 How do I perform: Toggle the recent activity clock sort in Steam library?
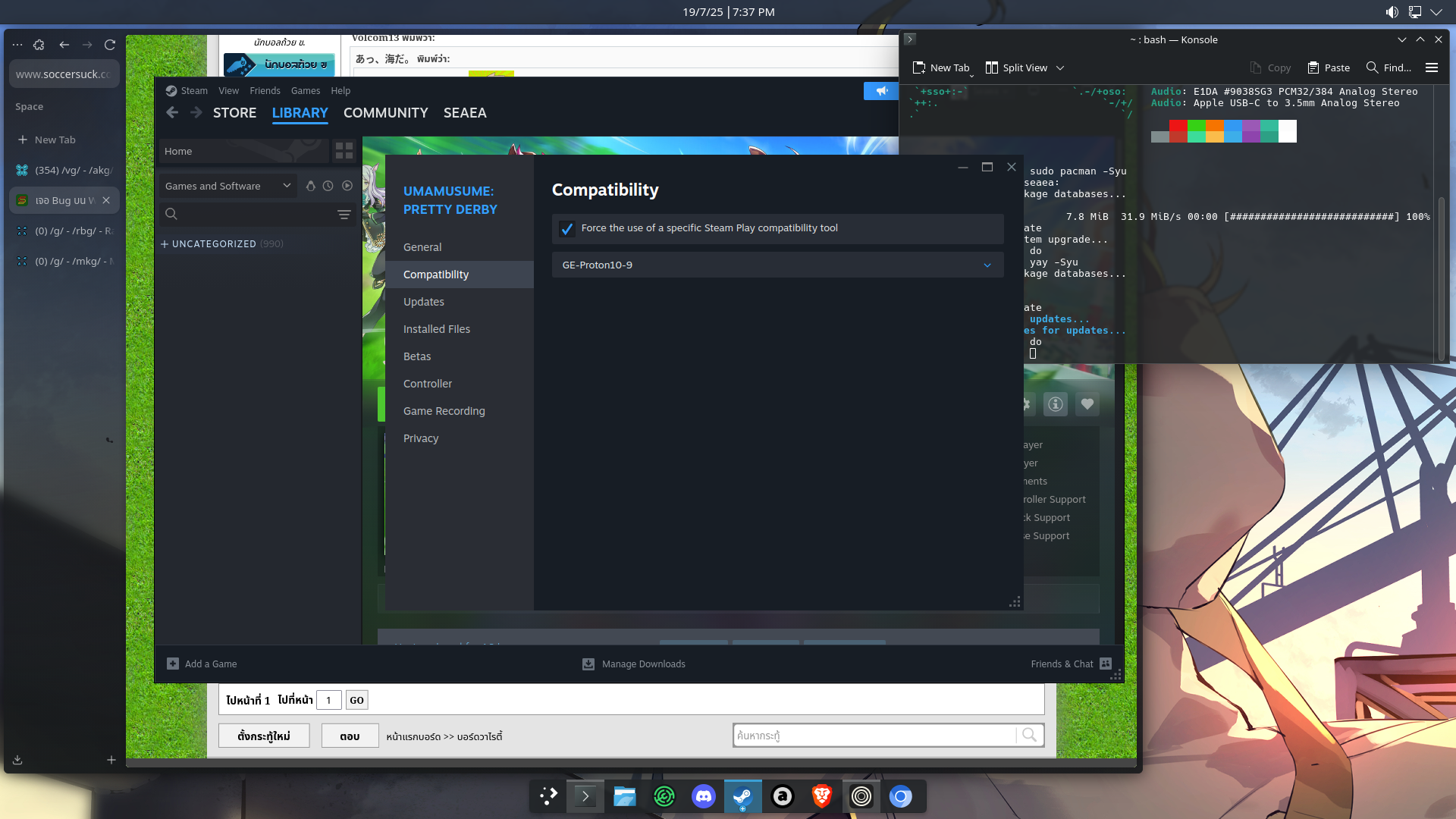[328, 186]
